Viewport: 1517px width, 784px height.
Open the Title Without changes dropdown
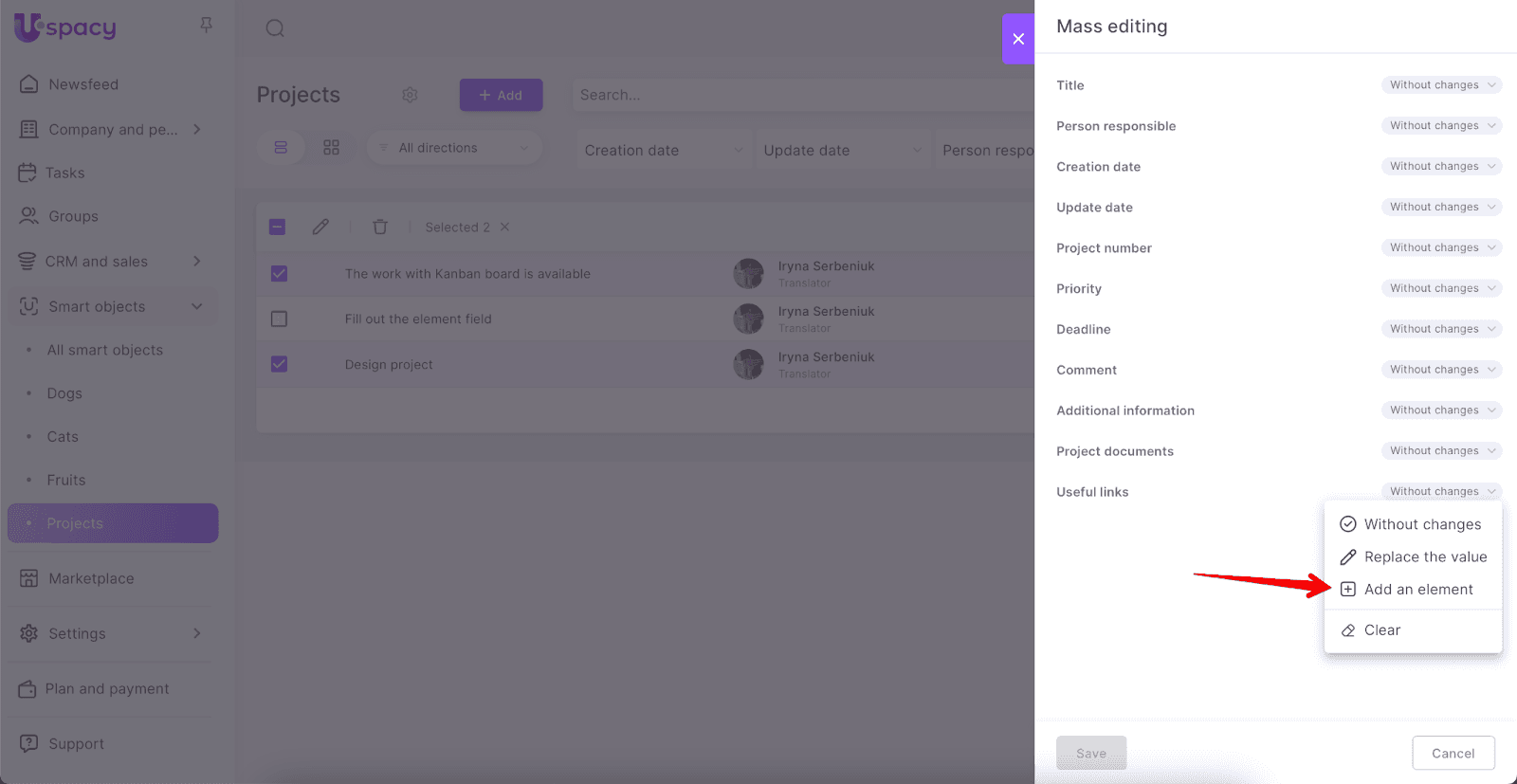point(1441,85)
